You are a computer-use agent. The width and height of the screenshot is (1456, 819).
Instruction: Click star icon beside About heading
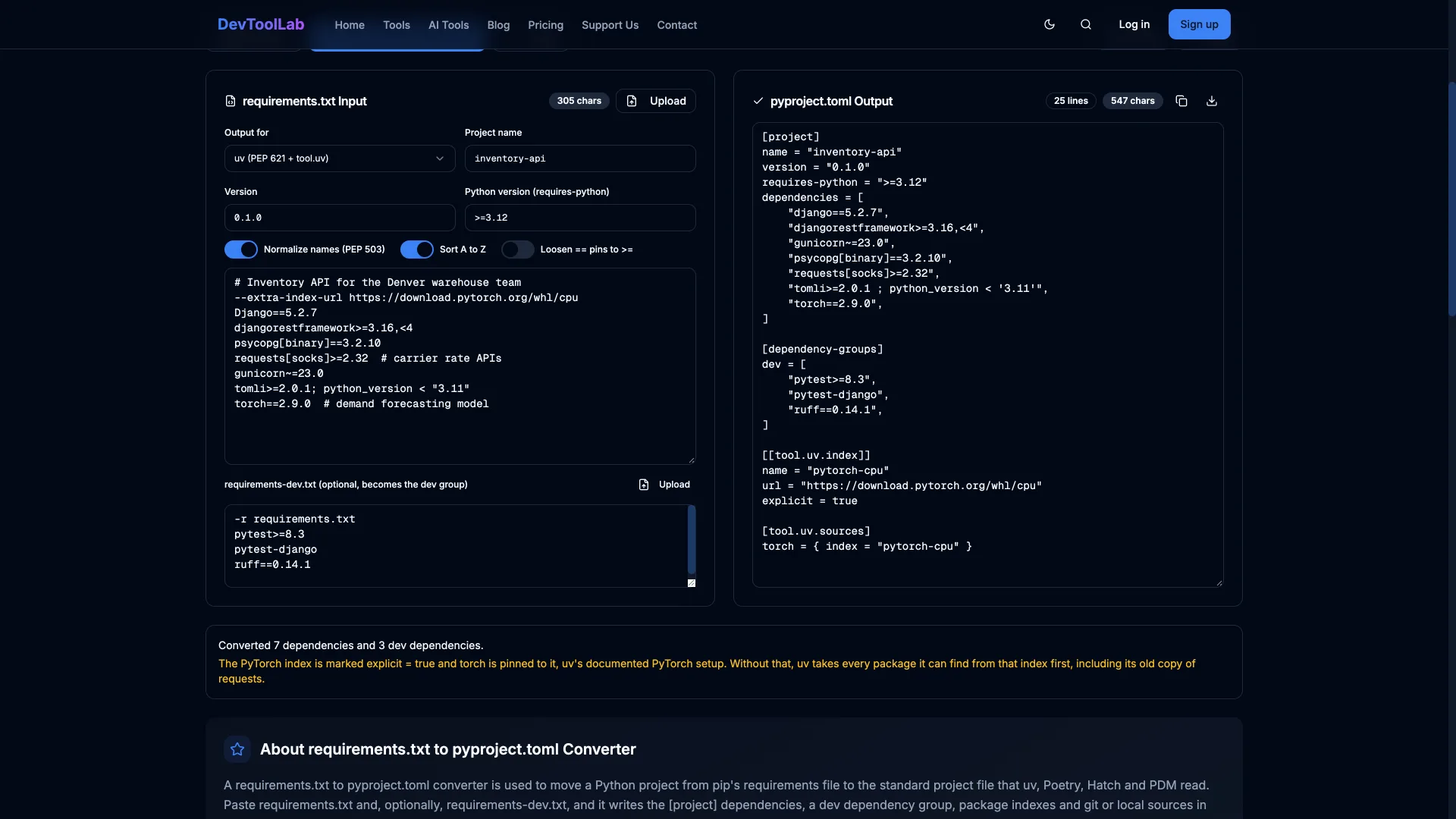[x=237, y=749]
